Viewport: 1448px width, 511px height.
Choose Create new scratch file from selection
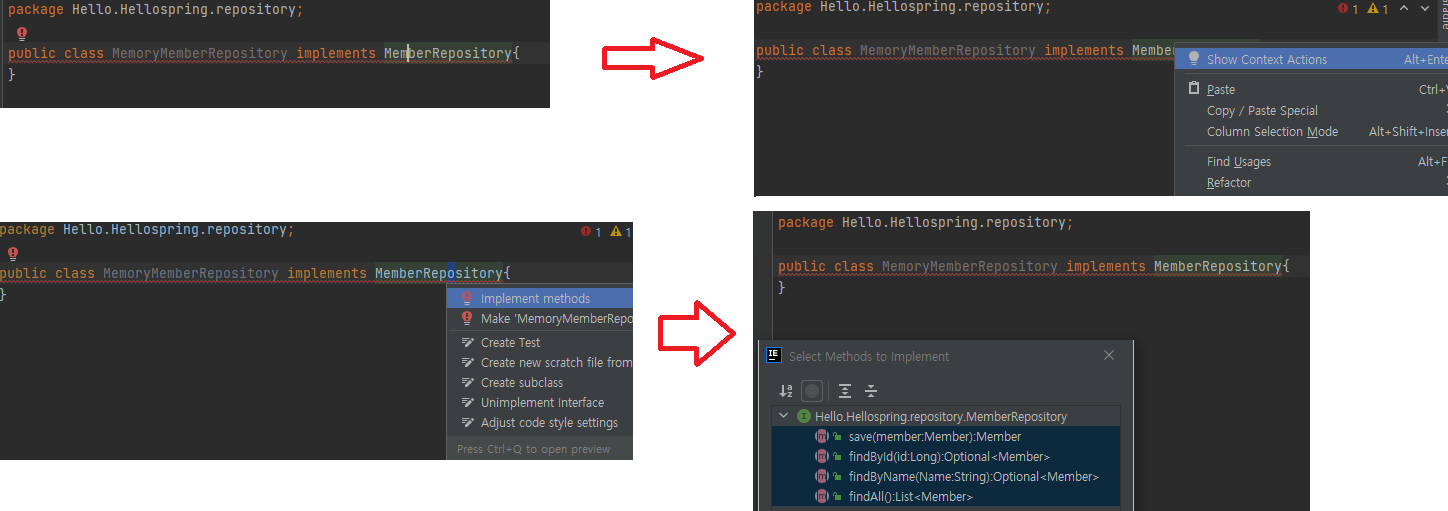pyautogui.click(x=540, y=362)
